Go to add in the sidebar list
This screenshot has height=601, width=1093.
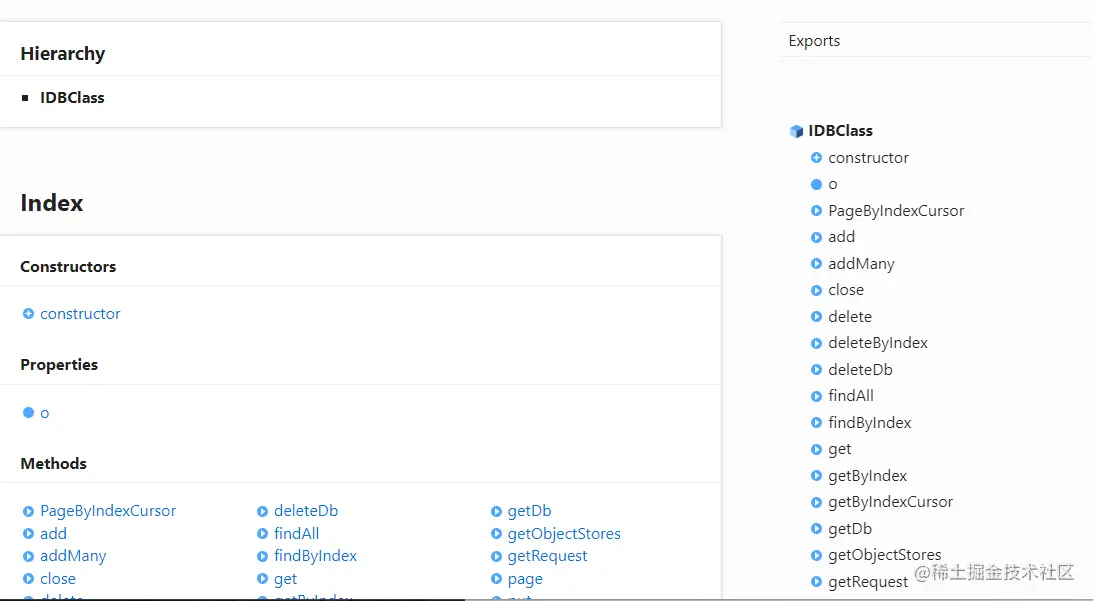pyautogui.click(x=841, y=237)
